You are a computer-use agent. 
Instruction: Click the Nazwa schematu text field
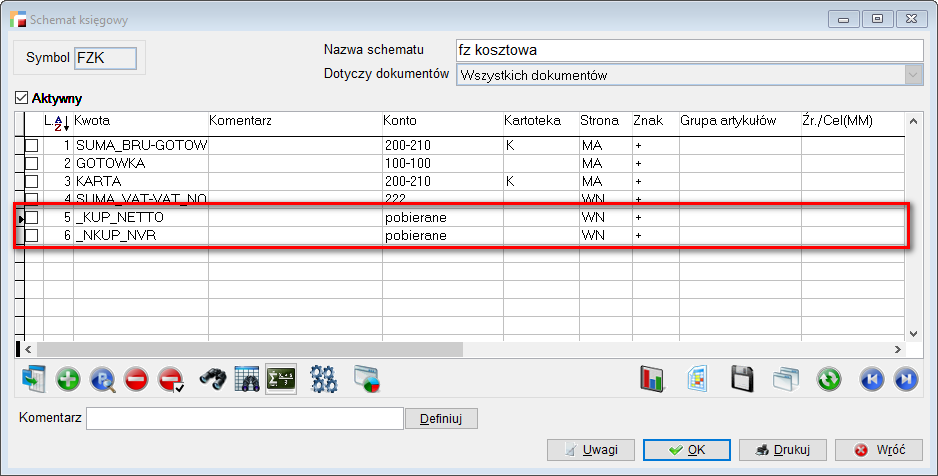click(688, 50)
